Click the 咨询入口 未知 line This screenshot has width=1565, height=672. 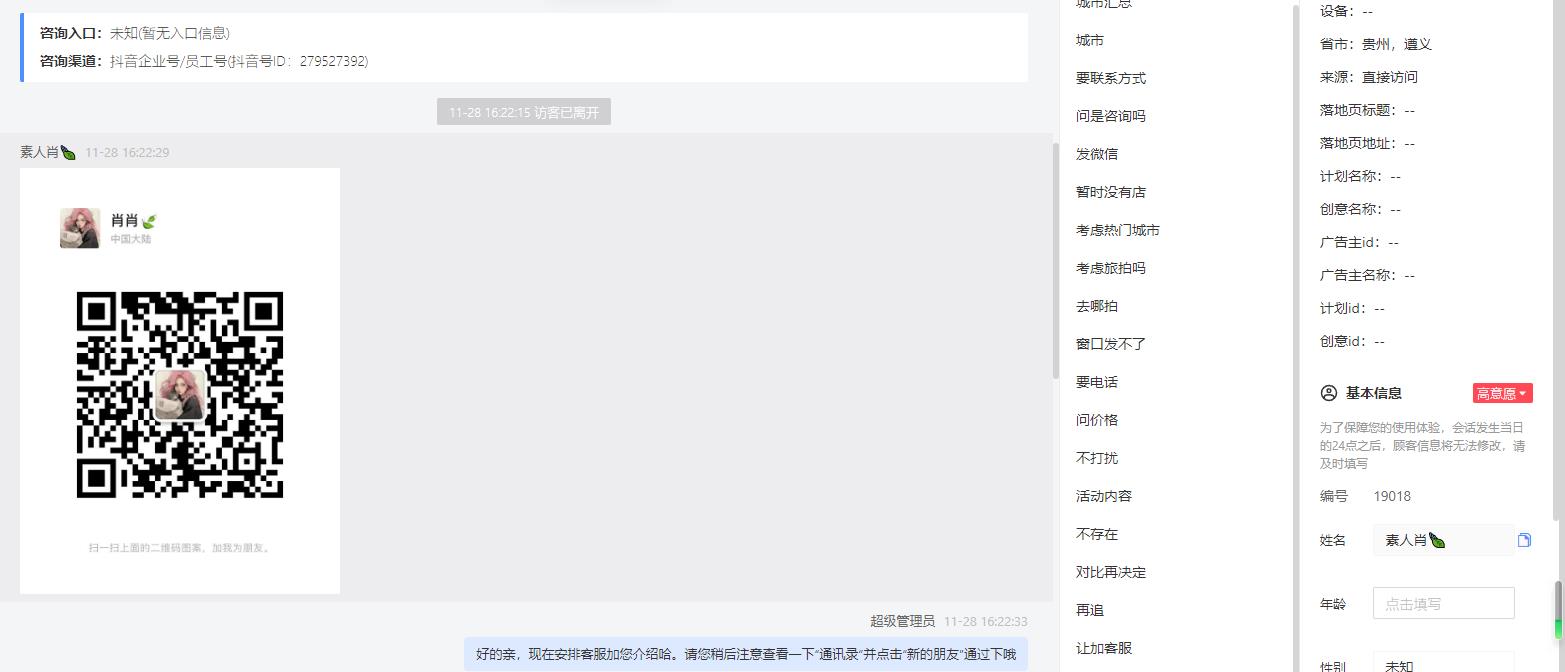tap(135, 33)
